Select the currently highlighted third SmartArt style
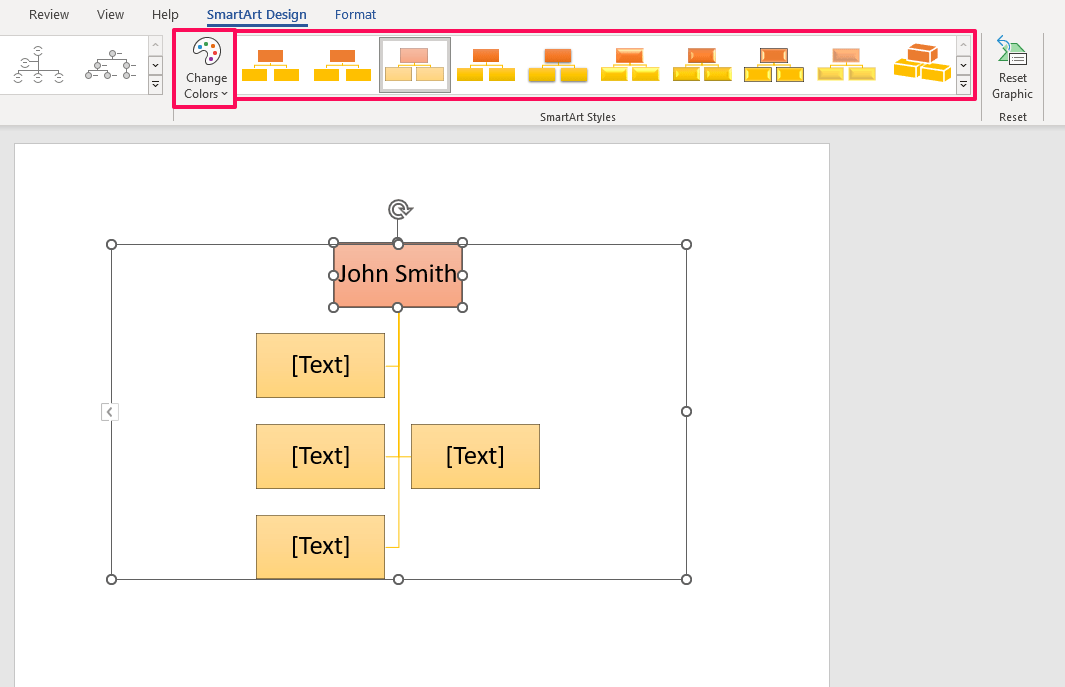The width and height of the screenshot is (1065, 687). (x=414, y=65)
